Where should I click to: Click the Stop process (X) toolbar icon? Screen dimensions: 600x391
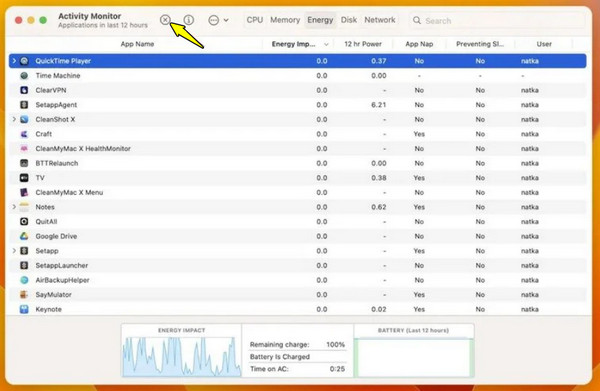pos(165,20)
